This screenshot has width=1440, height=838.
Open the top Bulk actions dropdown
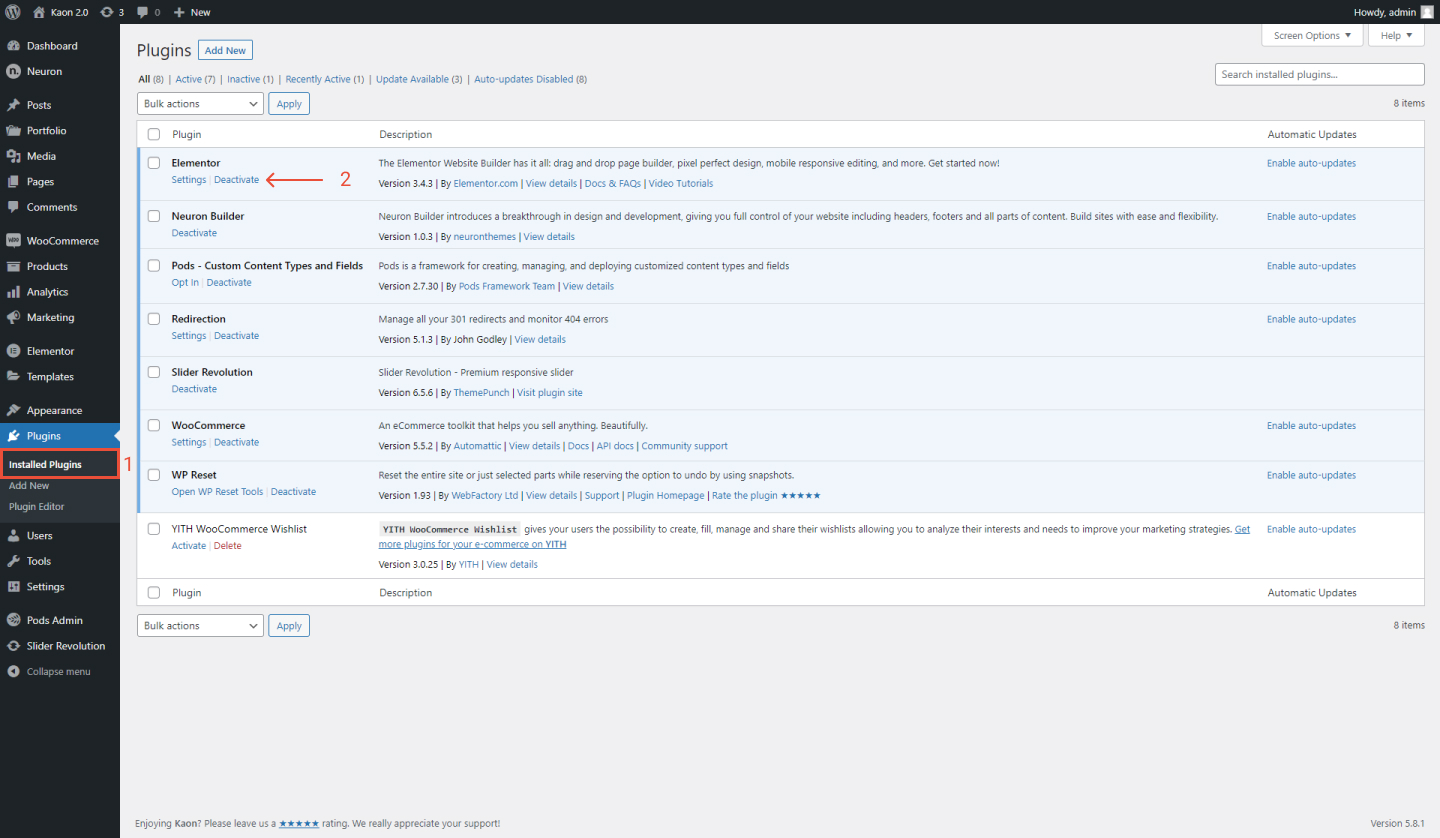tap(200, 104)
